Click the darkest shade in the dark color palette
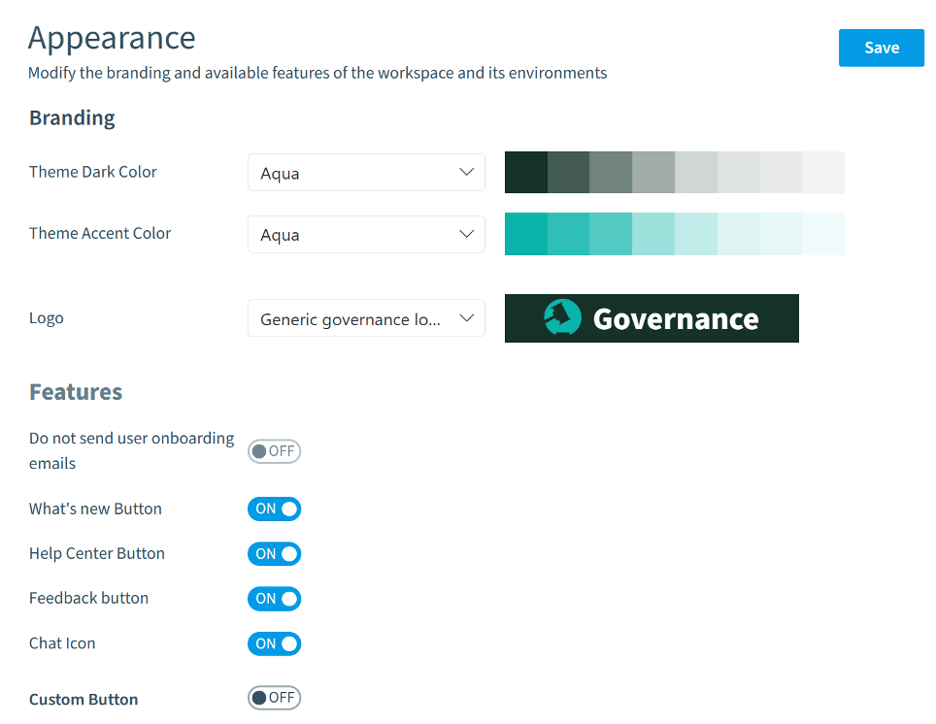936x724 pixels. pos(527,172)
